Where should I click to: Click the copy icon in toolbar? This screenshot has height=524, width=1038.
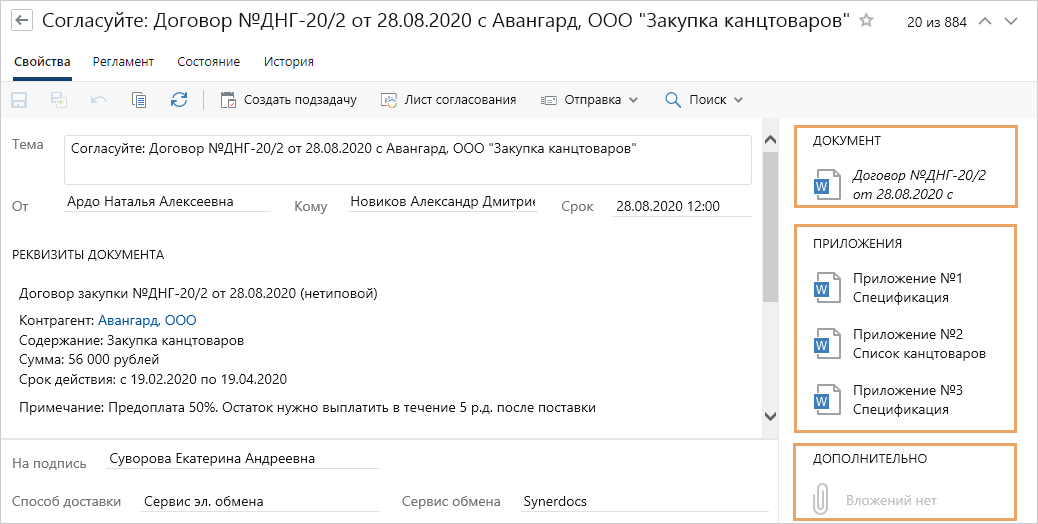[x=139, y=99]
